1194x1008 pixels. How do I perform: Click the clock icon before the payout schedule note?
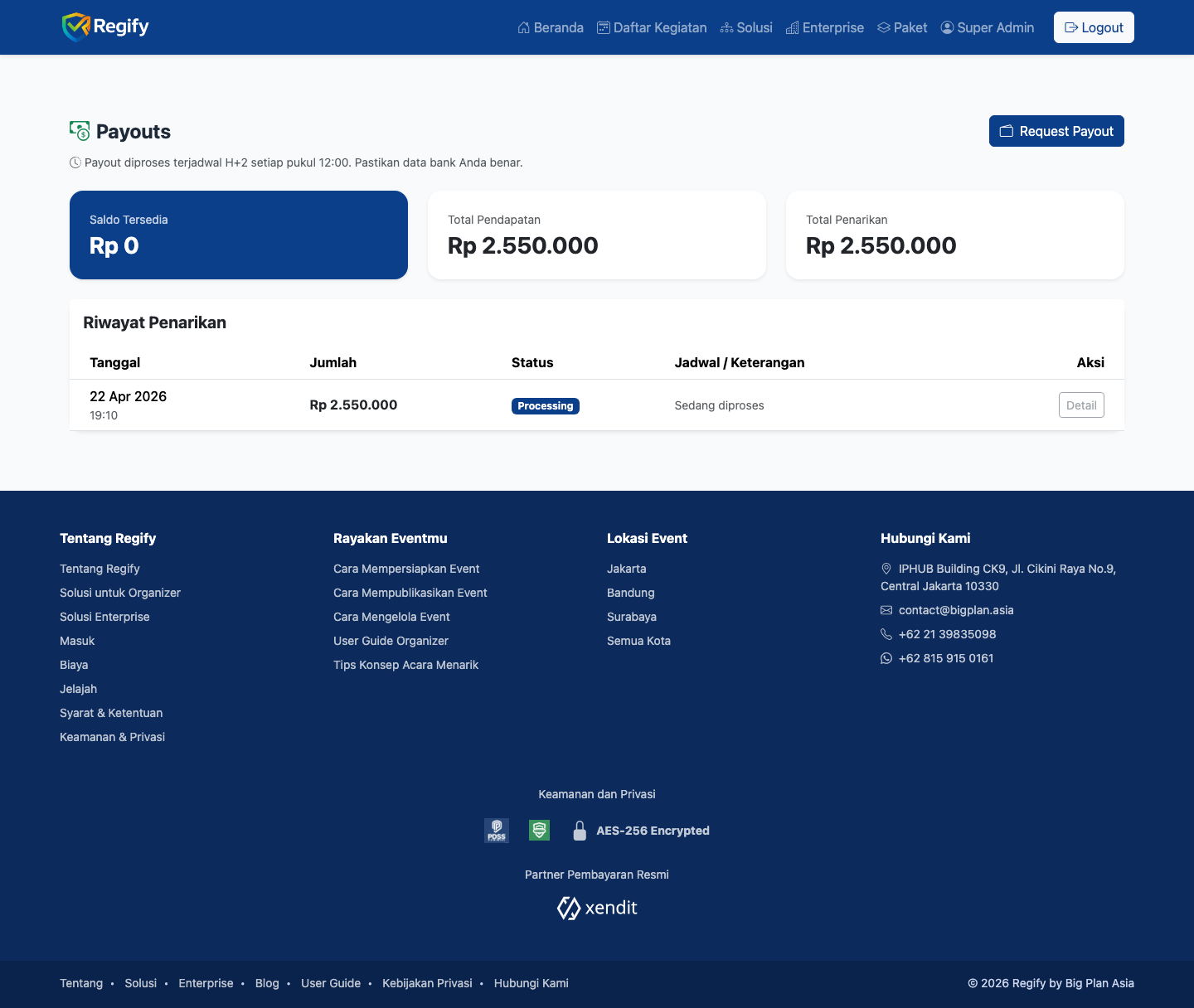coord(75,162)
